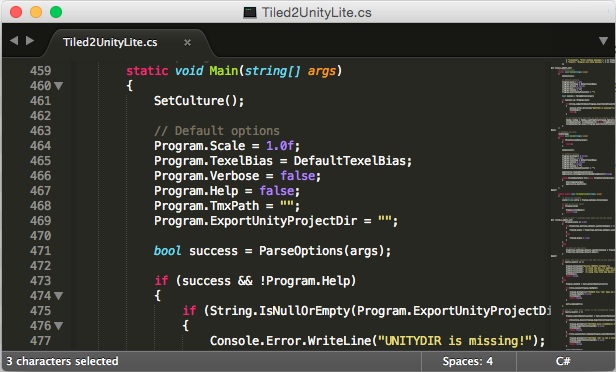Click line number 471 in the gutter
The width and height of the screenshot is (616, 372).
(x=40, y=251)
